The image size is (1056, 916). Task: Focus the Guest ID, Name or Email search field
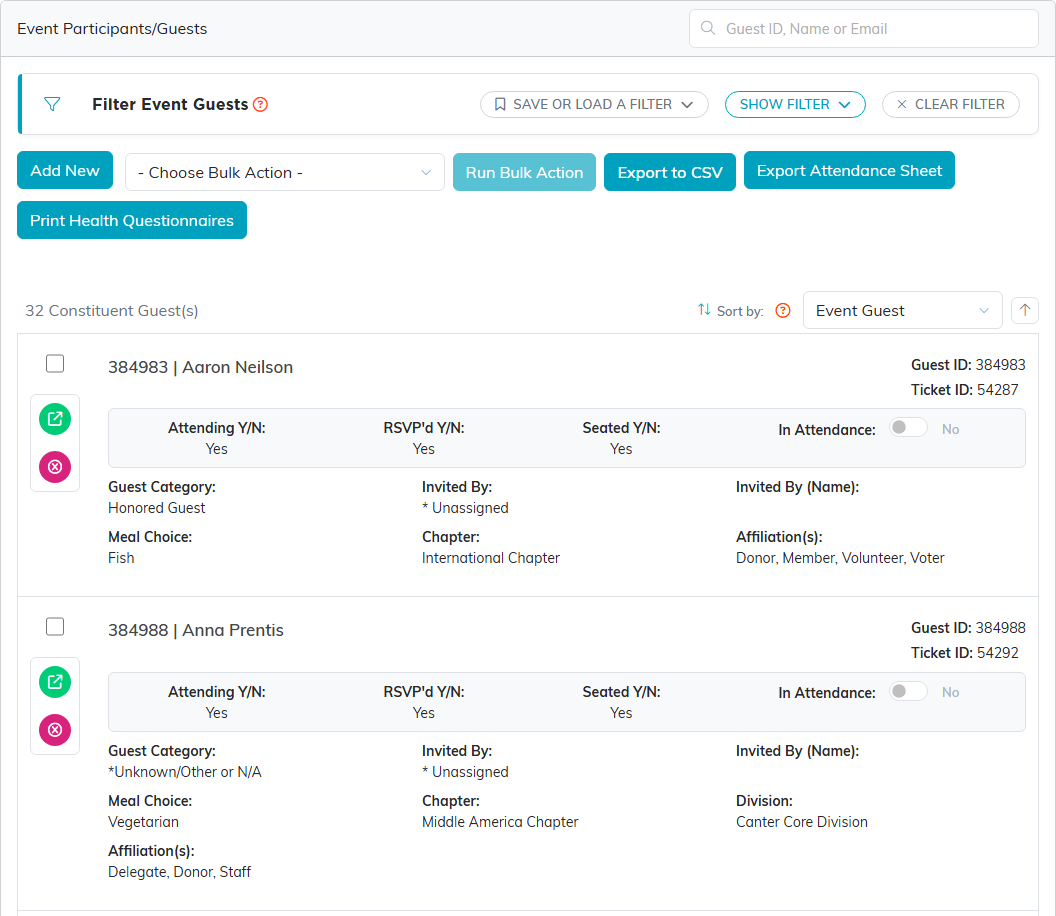tap(863, 28)
